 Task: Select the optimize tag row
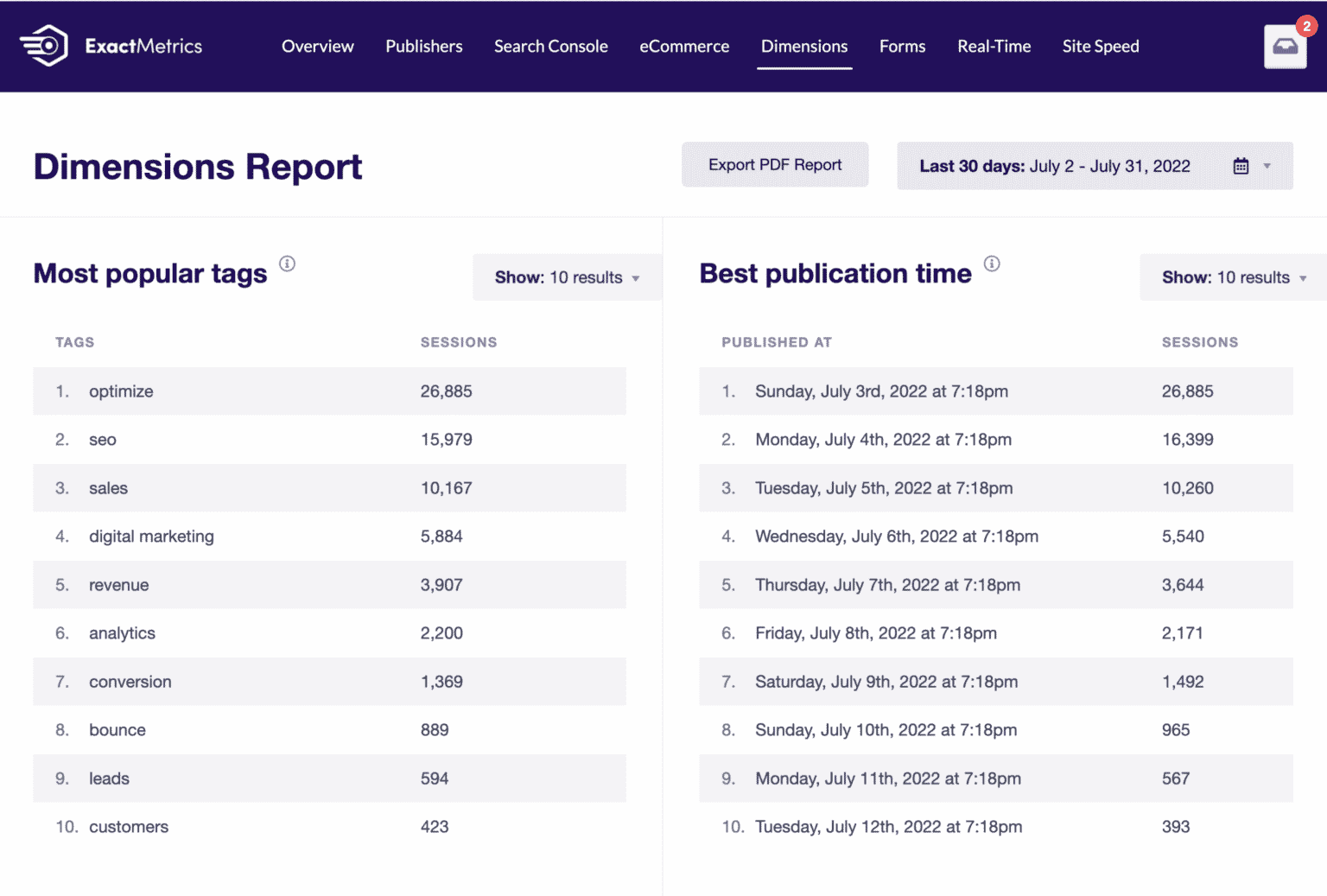[x=121, y=391]
